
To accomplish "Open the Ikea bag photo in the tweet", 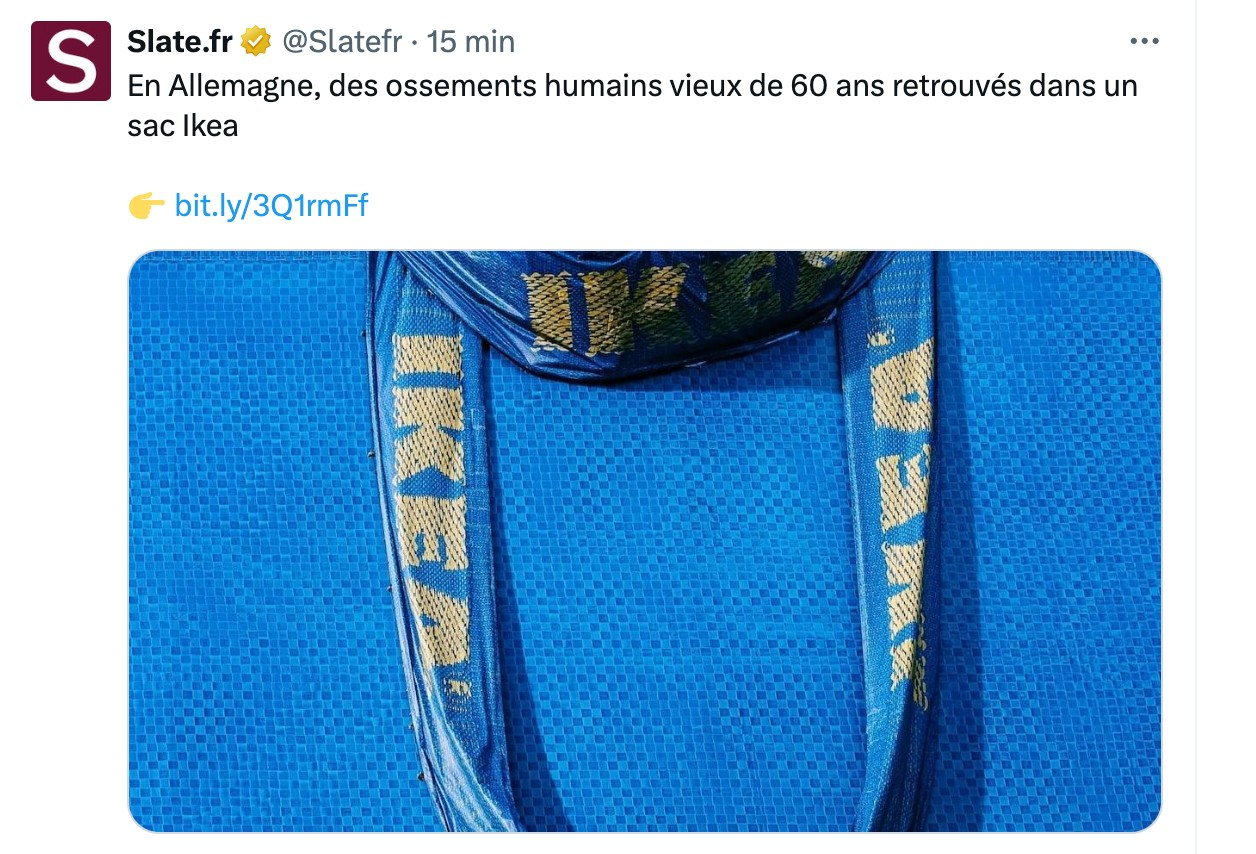I will pyautogui.click(x=645, y=541).
